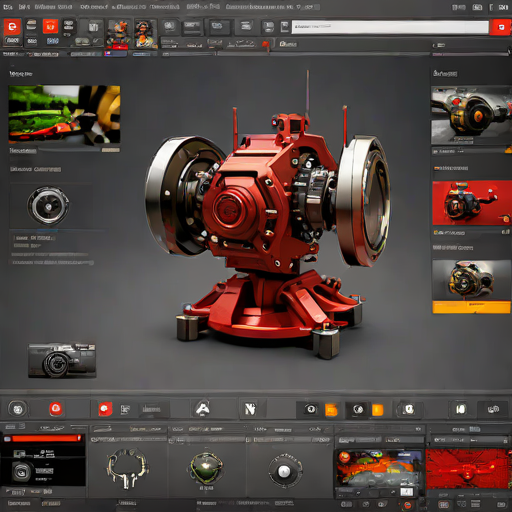Open the red background robot thumbnail
The height and width of the screenshot is (512, 512).
coord(471,203)
